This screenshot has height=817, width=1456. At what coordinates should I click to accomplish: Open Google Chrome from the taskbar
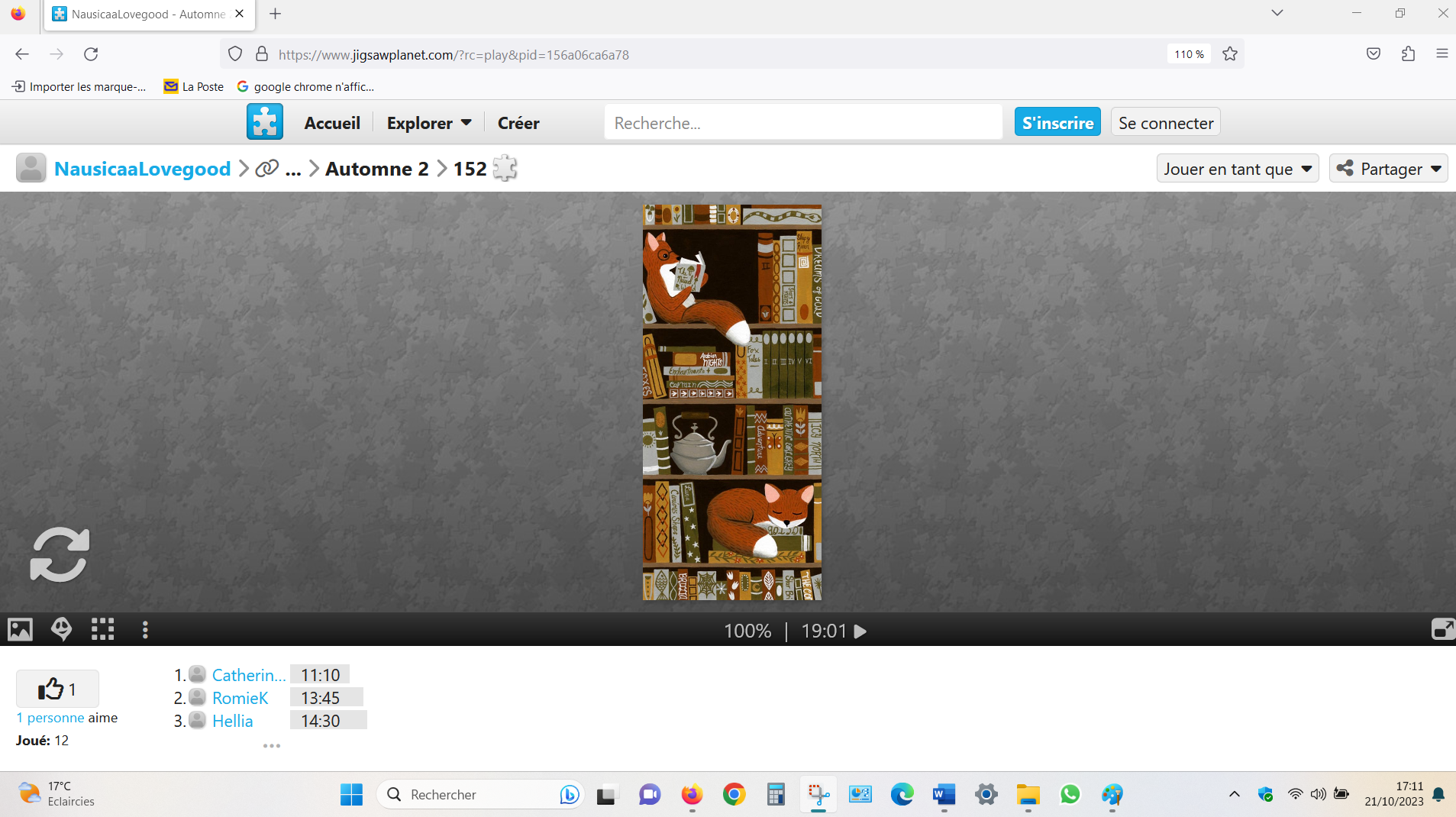tap(734, 795)
